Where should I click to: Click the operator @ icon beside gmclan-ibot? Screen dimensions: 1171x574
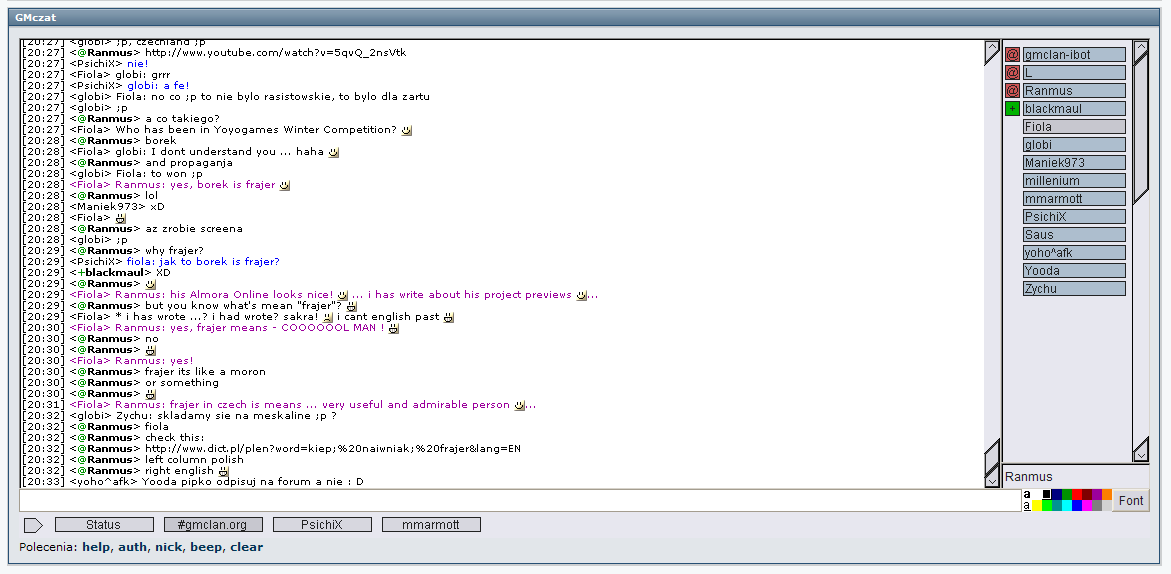[1012, 55]
